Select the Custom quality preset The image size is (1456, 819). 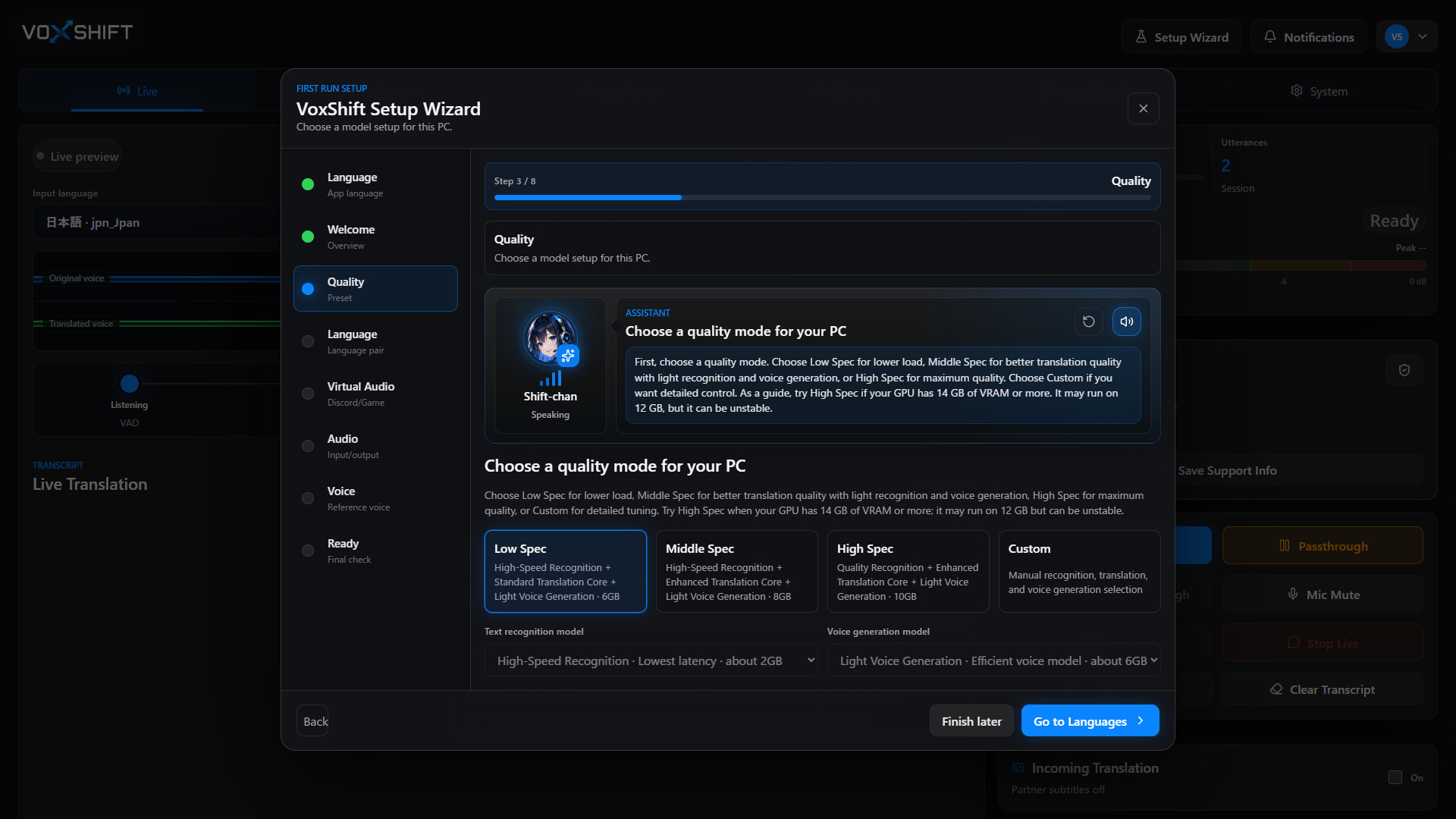(1079, 571)
